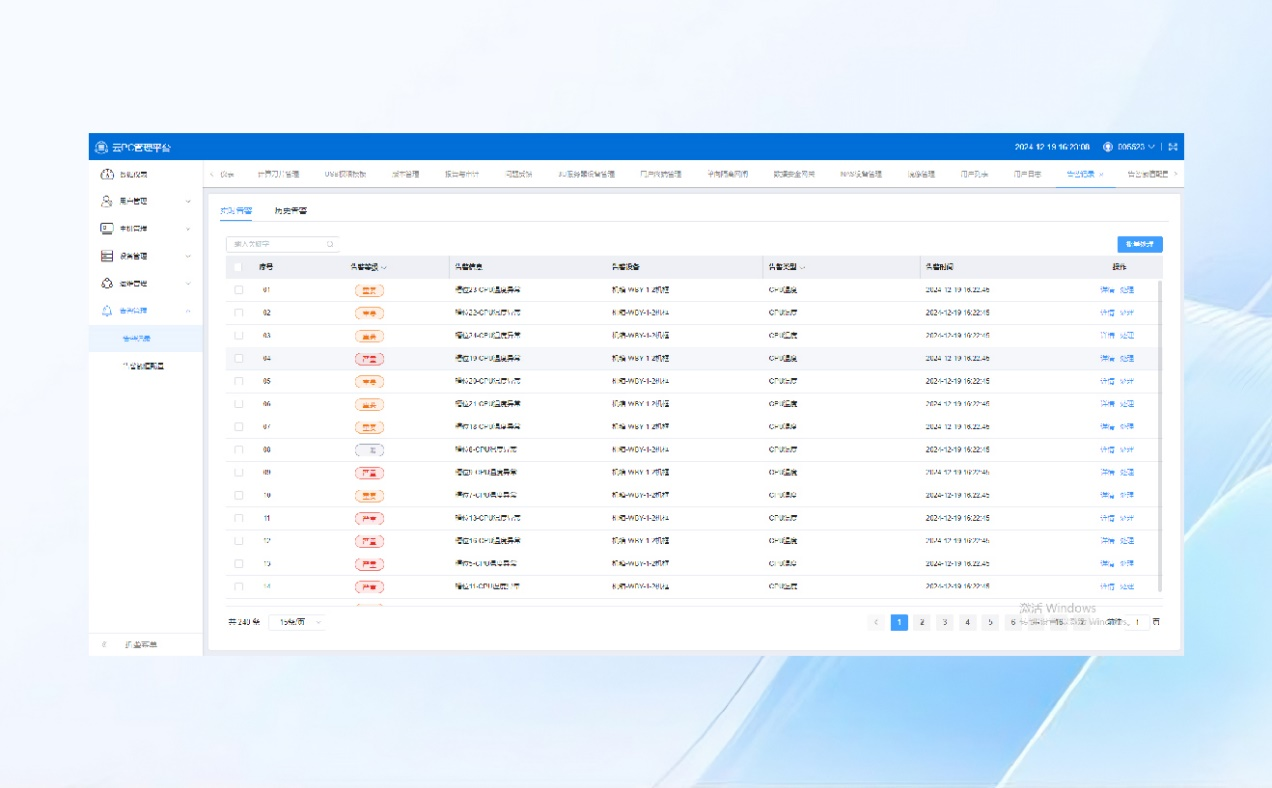Click the user avatar icon beside 006523
Image resolution: width=1272 pixels, height=788 pixels.
[1108, 147]
